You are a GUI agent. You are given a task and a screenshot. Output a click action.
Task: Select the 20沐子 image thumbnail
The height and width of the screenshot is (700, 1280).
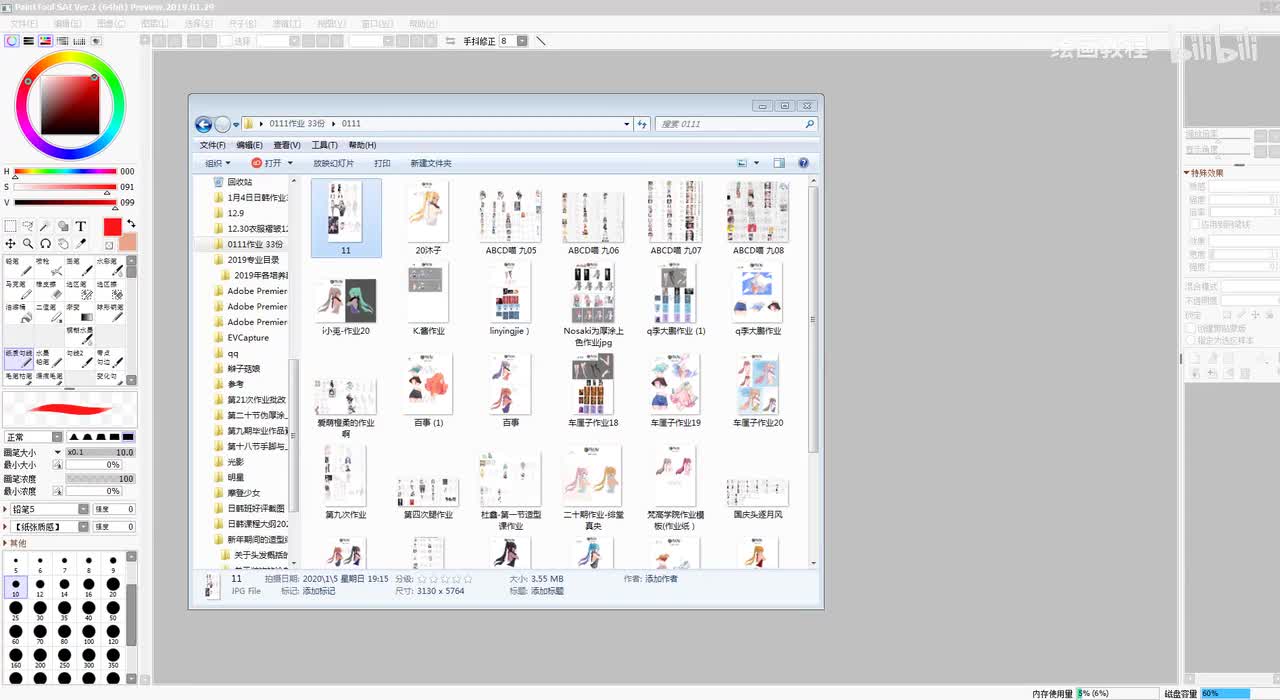coord(428,218)
